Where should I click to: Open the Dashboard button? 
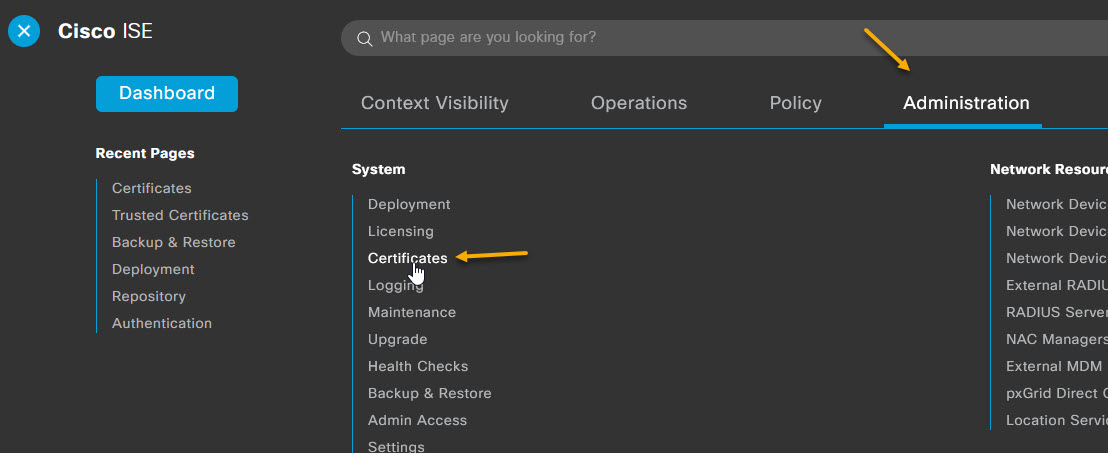point(167,93)
